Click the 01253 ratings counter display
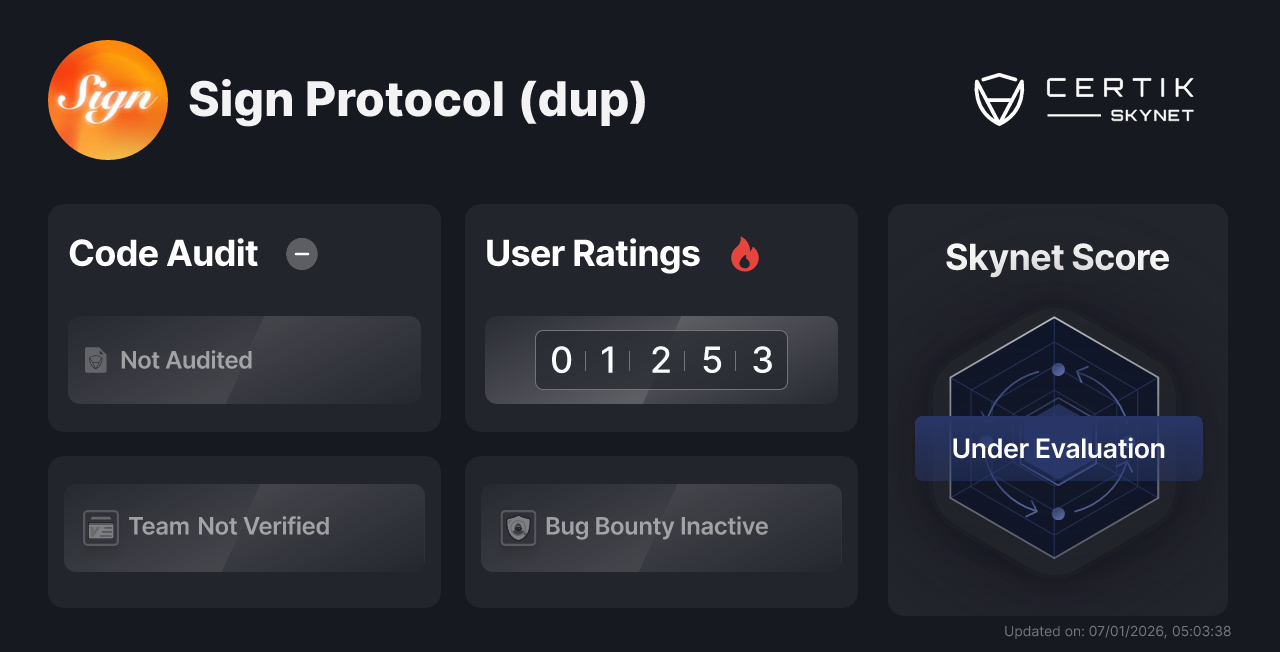The width and height of the screenshot is (1280, 652). (x=661, y=360)
